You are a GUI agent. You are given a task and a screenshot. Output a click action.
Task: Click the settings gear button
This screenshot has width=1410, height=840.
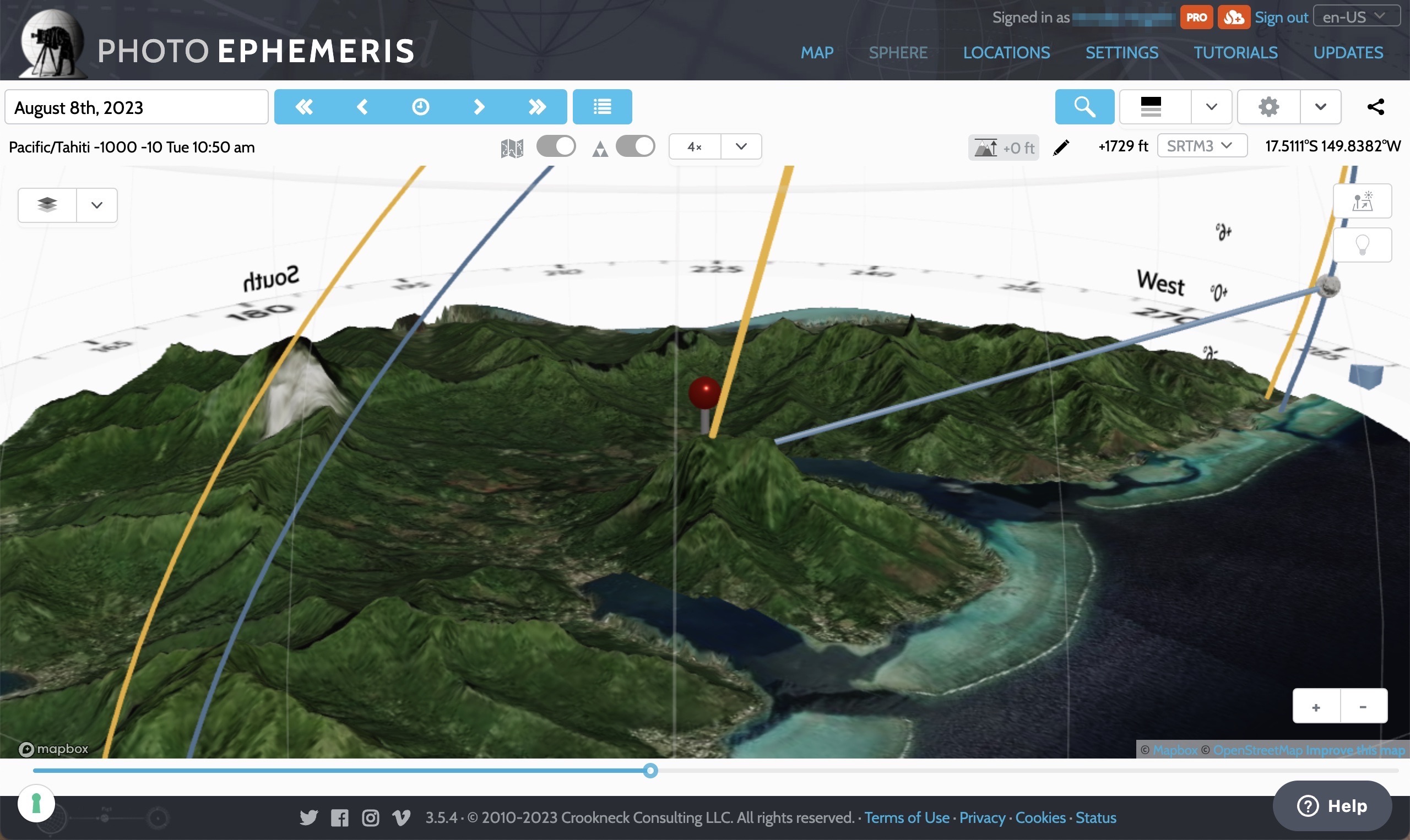click(x=1268, y=106)
